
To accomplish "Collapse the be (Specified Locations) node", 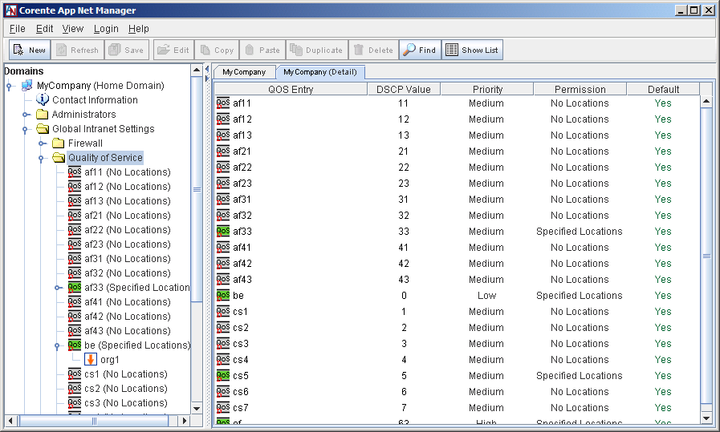I will [x=57, y=346].
